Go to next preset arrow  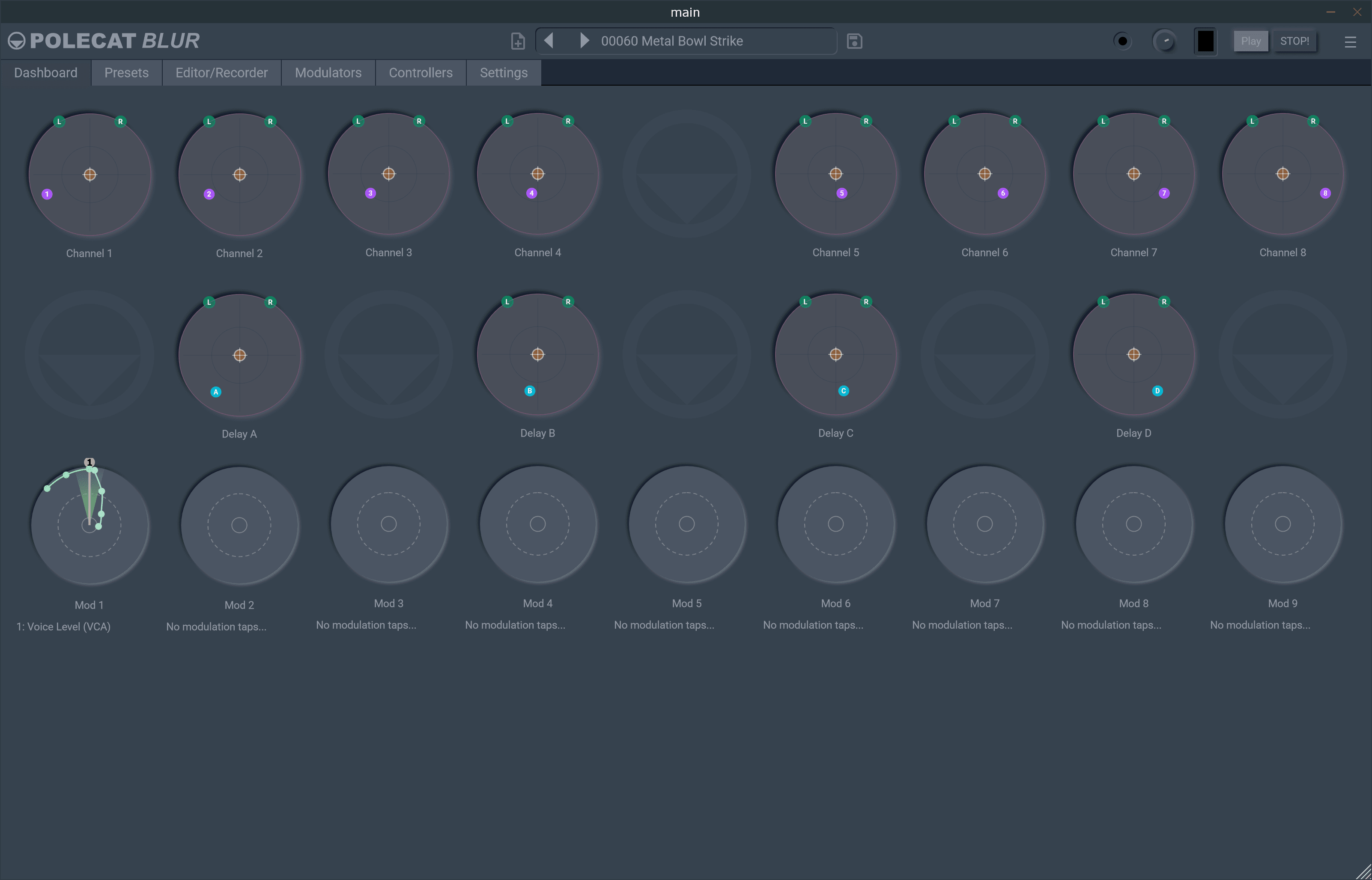(584, 41)
